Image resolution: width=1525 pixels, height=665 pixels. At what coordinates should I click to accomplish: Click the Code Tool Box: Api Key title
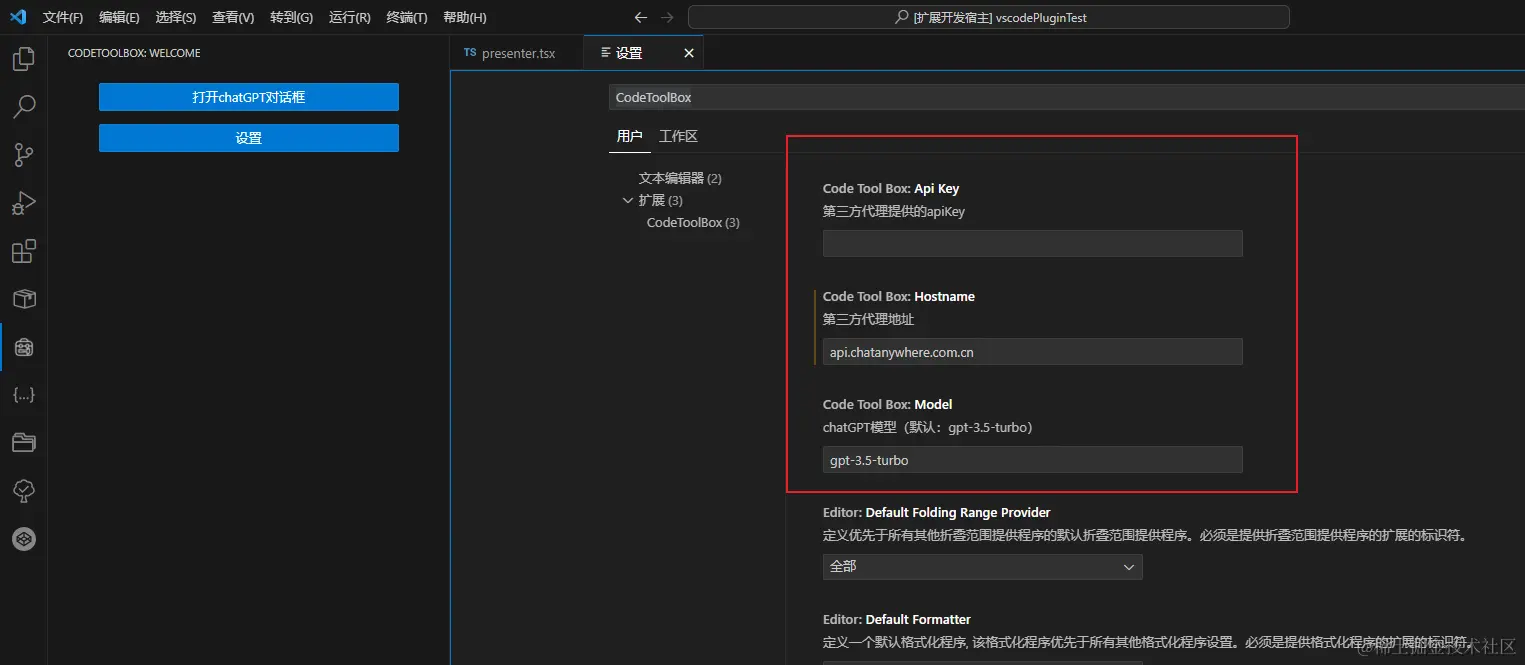click(x=891, y=188)
